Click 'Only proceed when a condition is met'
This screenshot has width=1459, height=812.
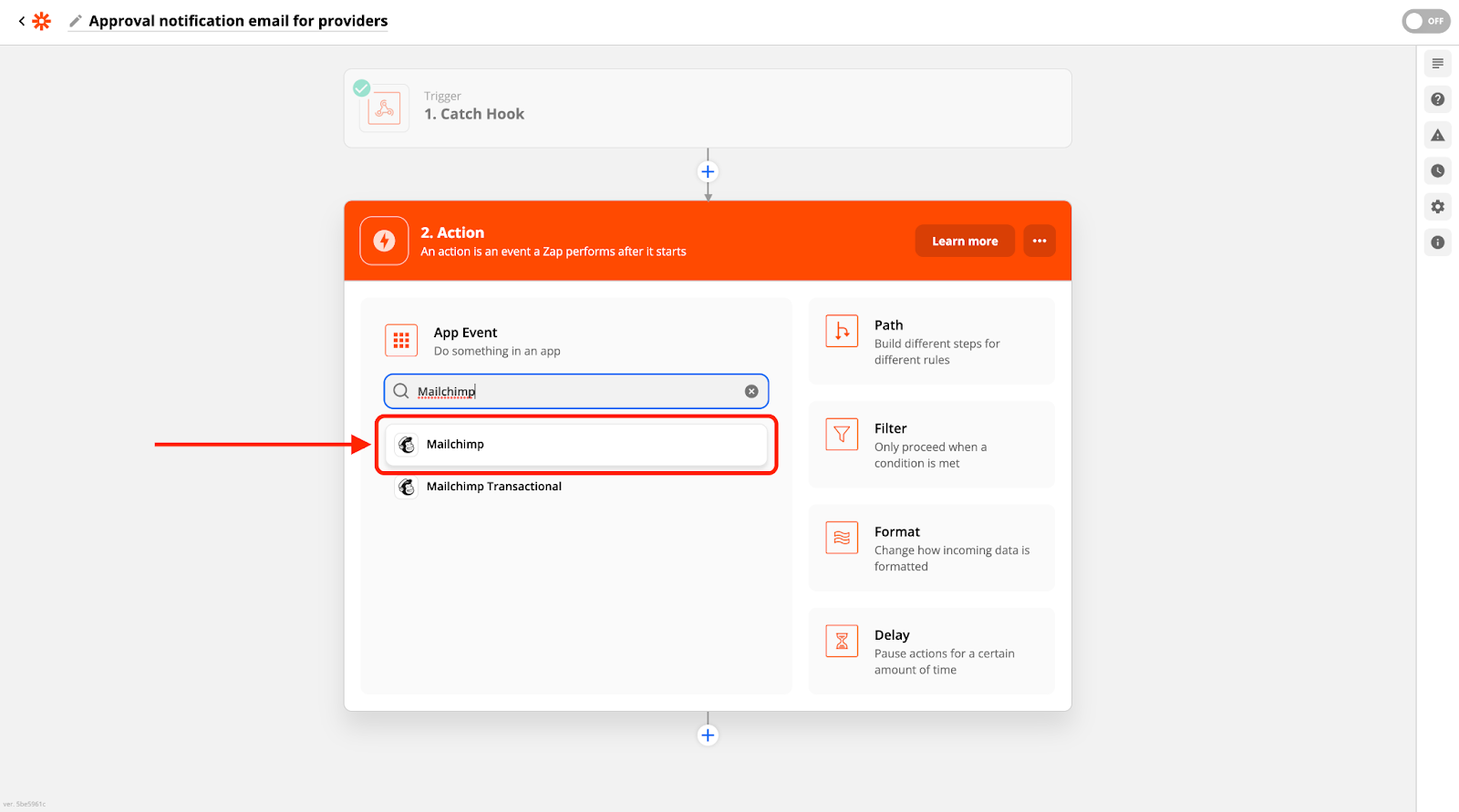point(931,455)
